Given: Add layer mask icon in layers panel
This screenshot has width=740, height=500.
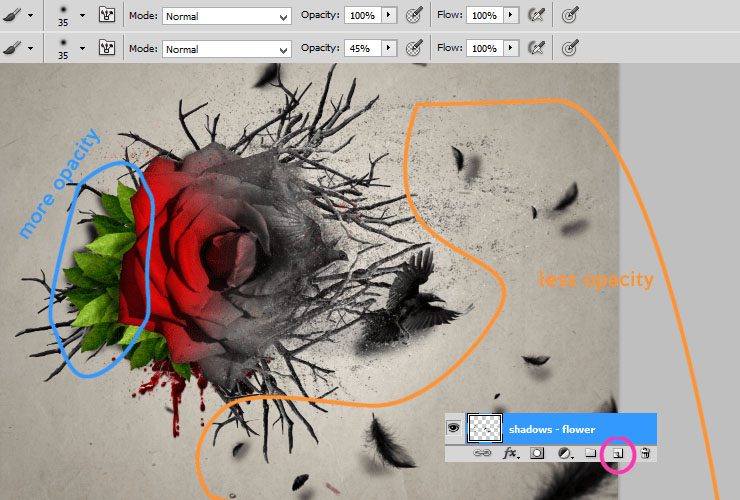Looking at the screenshot, I should tap(537, 454).
